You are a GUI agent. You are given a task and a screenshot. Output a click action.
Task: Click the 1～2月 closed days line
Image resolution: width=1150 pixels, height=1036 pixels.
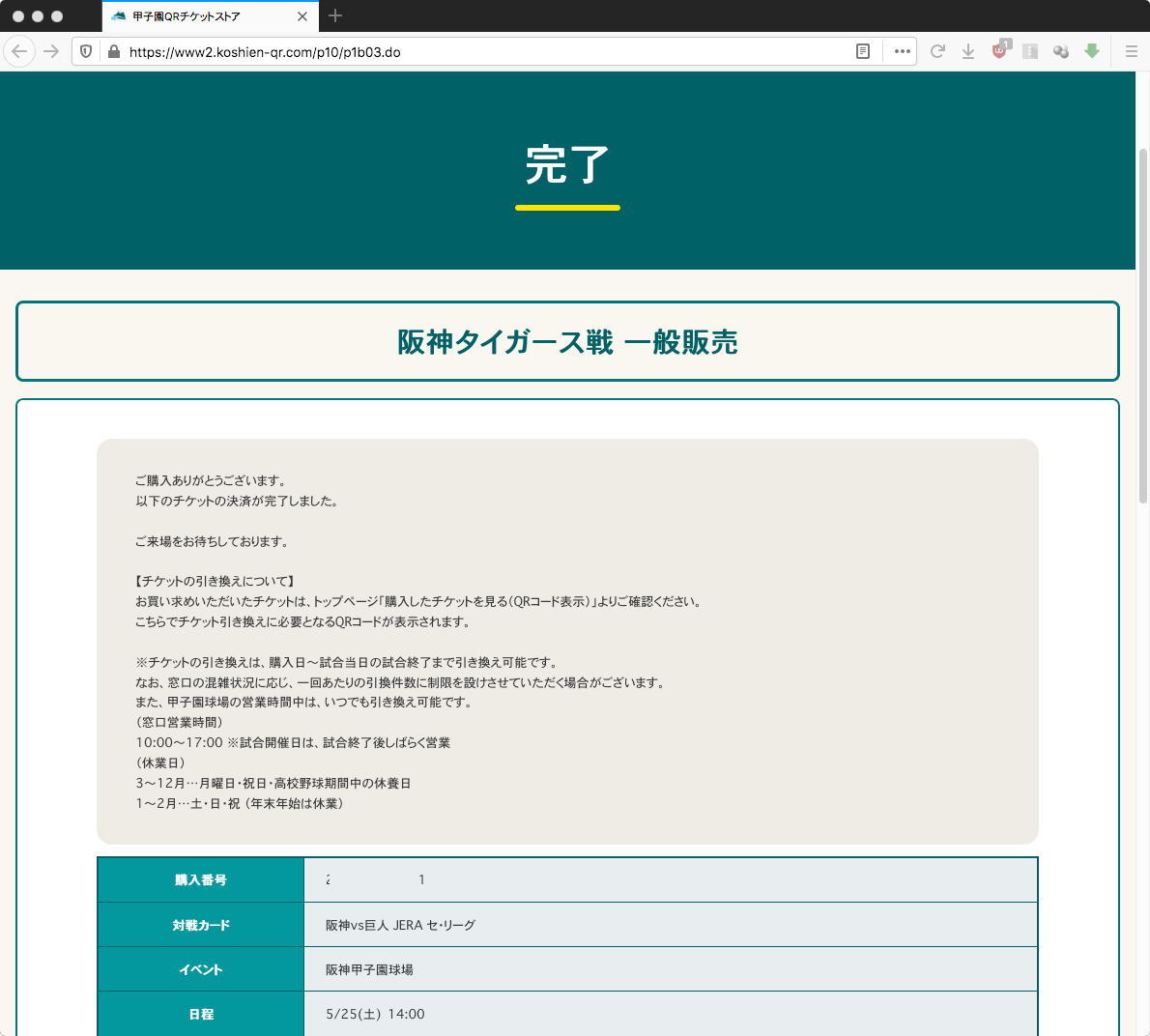point(242,804)
